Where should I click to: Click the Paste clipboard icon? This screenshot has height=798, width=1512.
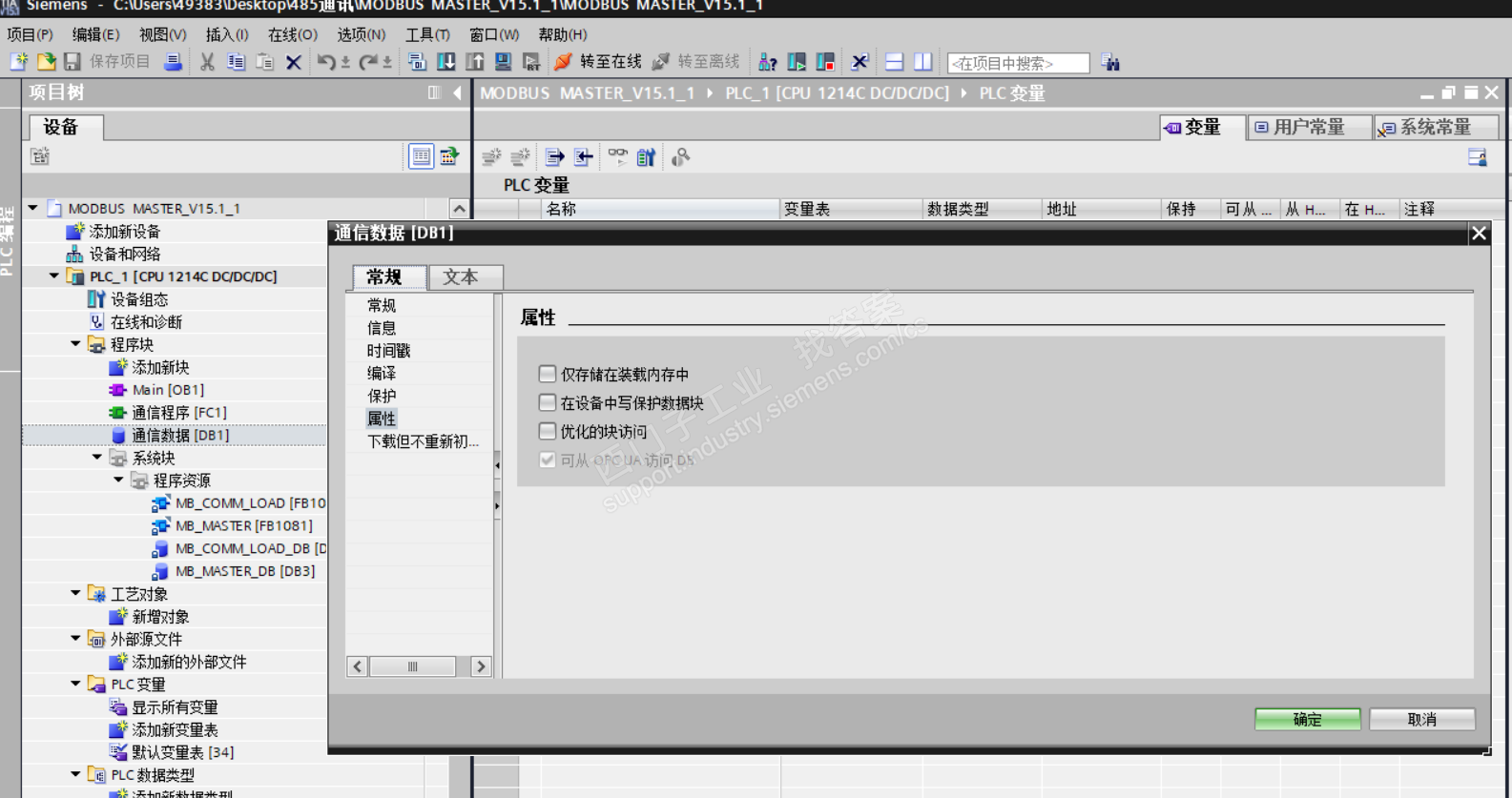point(264,62)
